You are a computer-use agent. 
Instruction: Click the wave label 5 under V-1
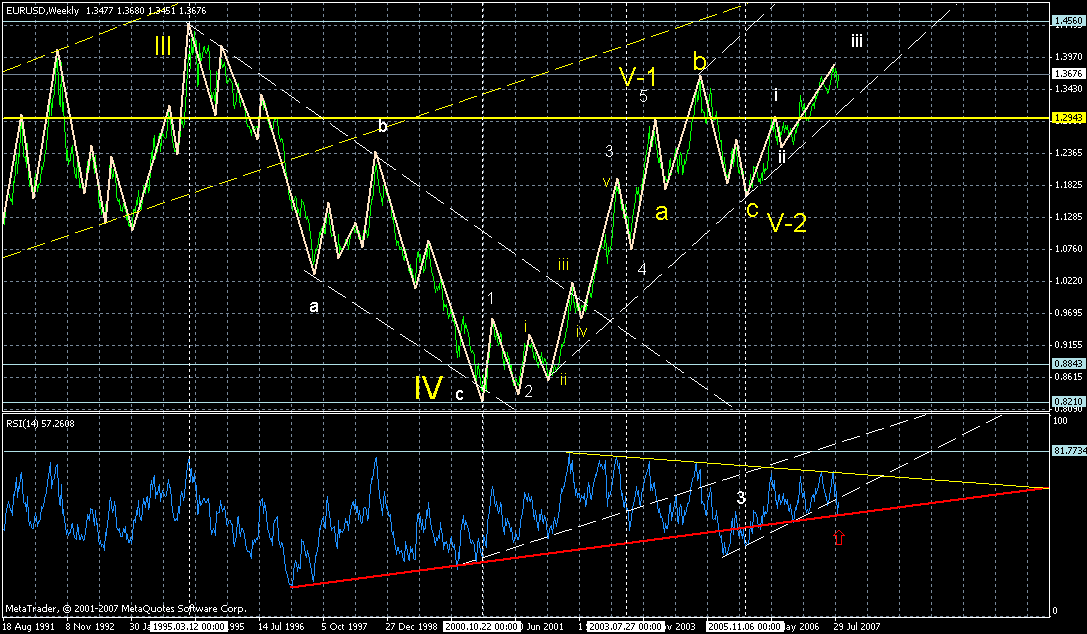point(643,96)
